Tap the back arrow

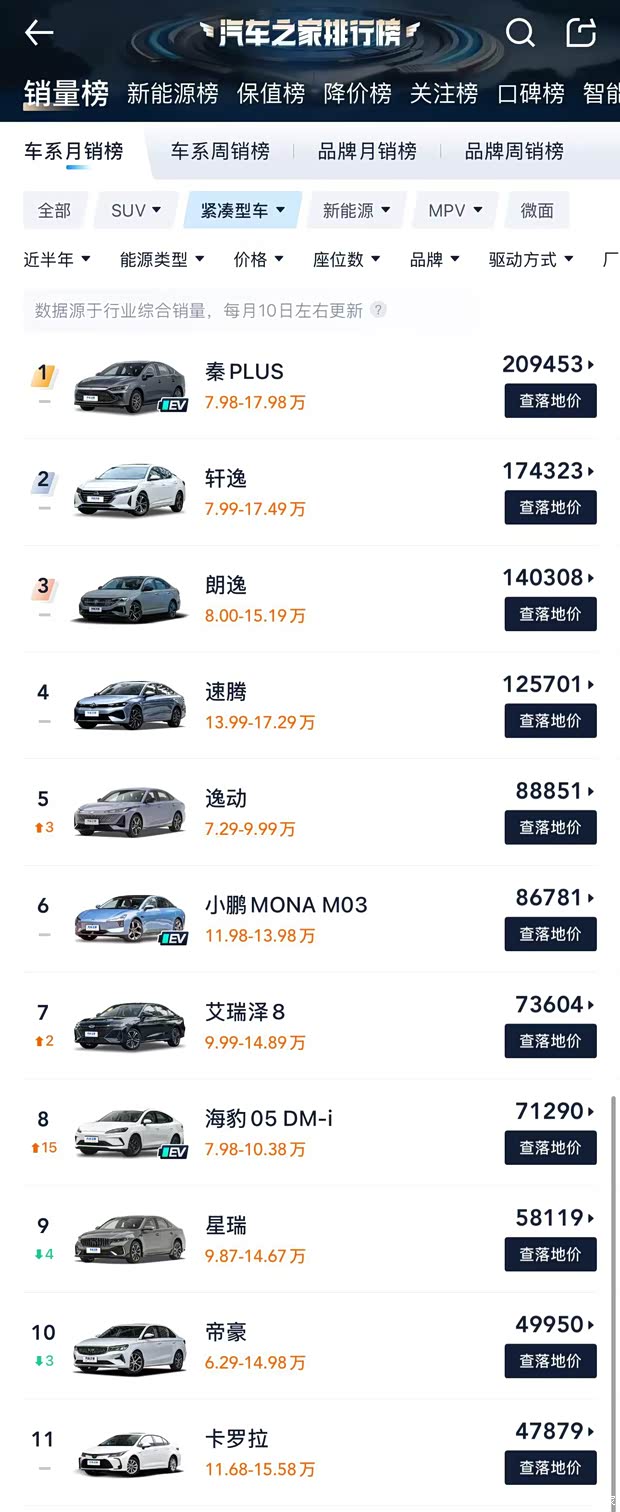coord(38,33)
